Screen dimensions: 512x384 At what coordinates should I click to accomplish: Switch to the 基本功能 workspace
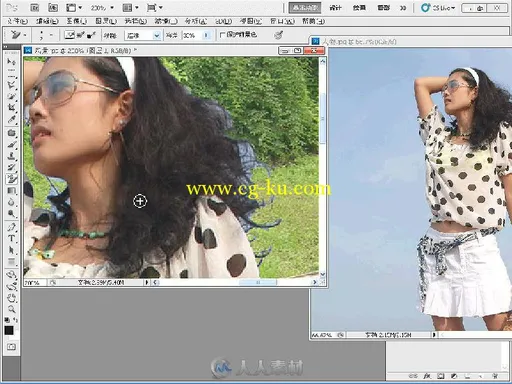[x=305, y=8]
